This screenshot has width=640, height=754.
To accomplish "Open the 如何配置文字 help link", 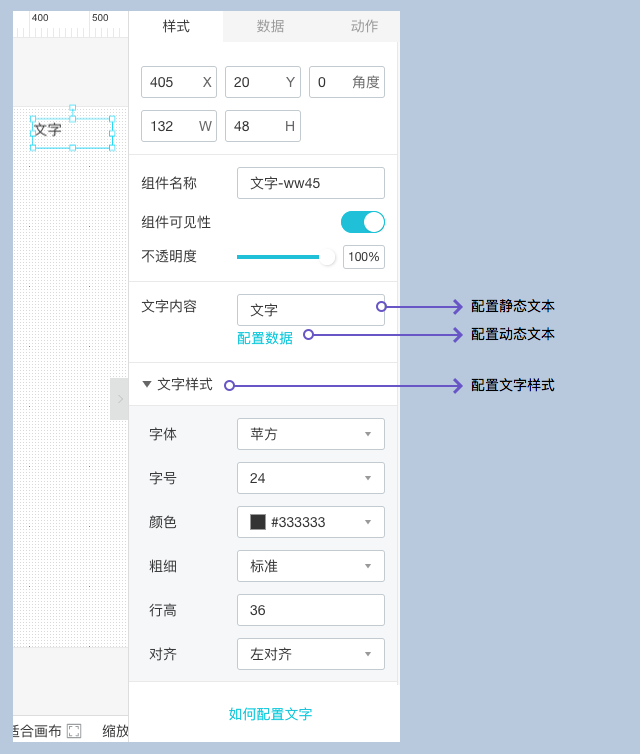I will (x=270, y=714).
